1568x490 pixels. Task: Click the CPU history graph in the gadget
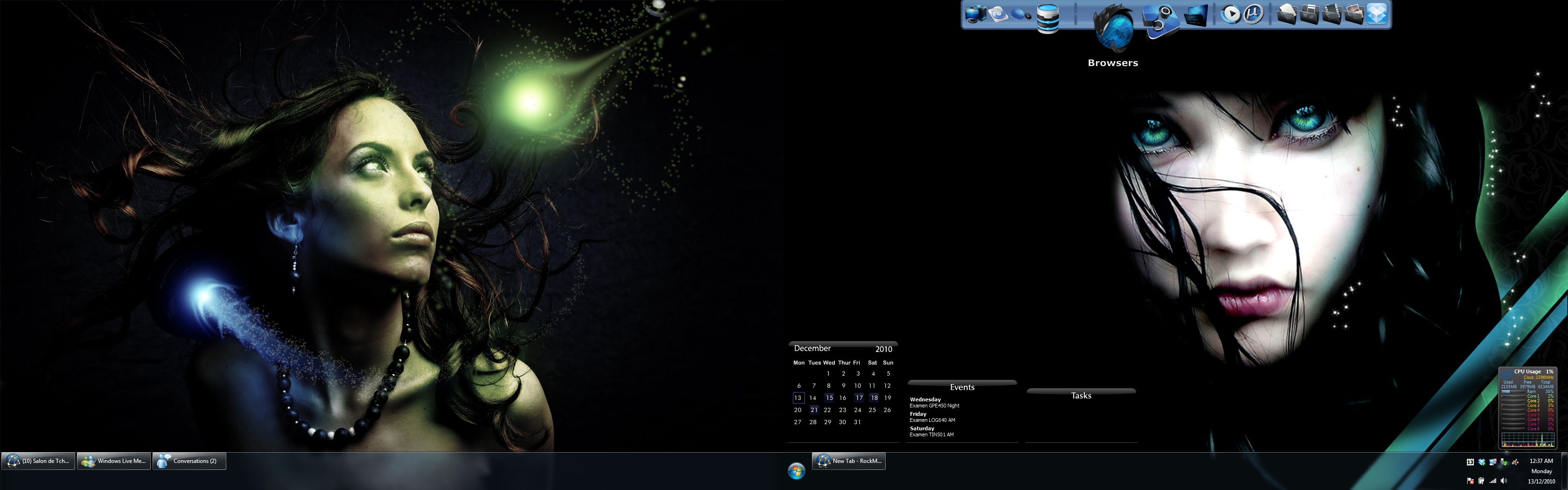click(x=1528, y=440)
